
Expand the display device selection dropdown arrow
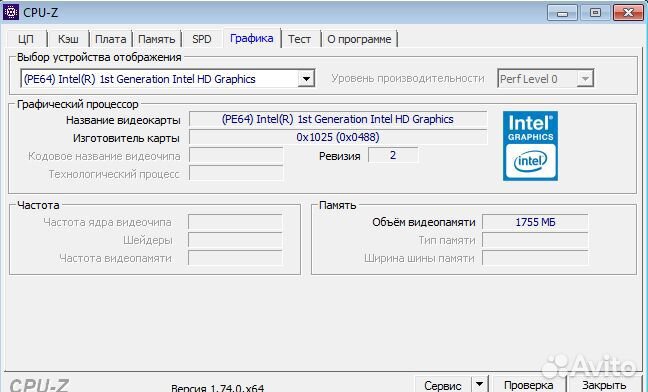[306, 78]
